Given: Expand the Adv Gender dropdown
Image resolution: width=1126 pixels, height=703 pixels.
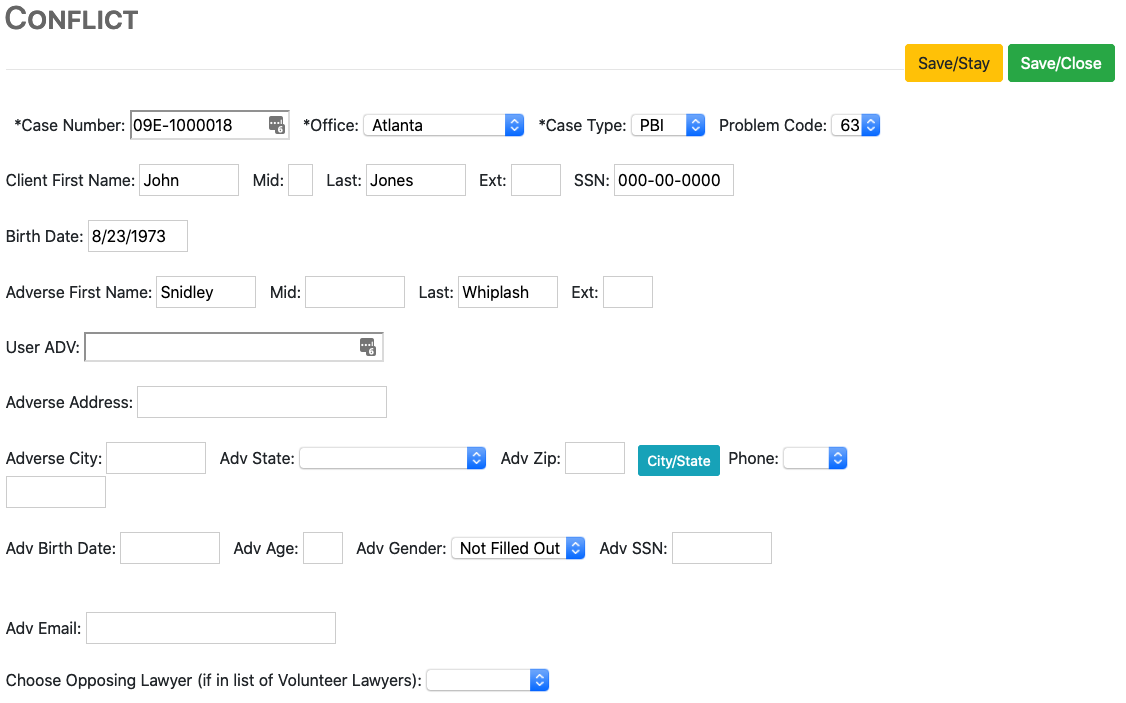Looking at the screenshot, I should click(517, 548).
